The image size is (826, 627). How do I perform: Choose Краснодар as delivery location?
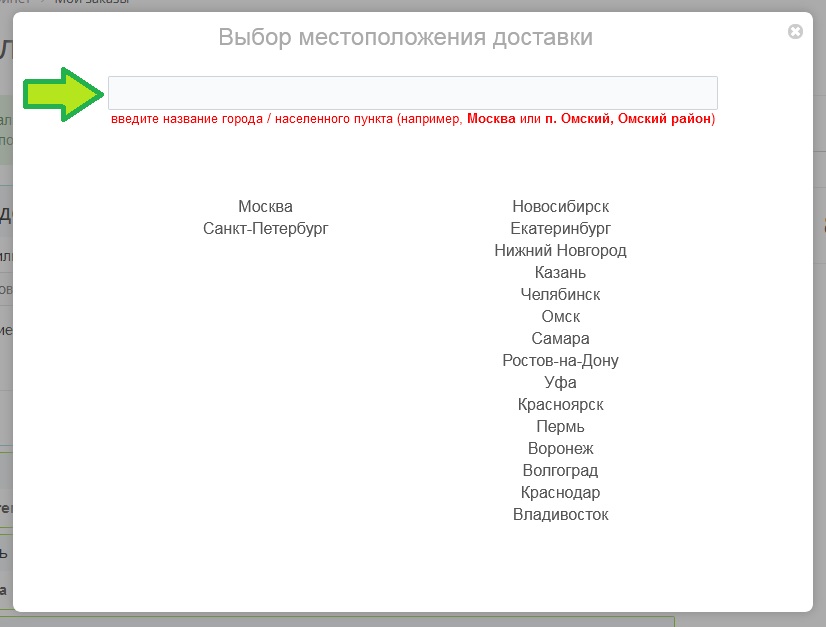pyautogui.click(x=560, y=493)
